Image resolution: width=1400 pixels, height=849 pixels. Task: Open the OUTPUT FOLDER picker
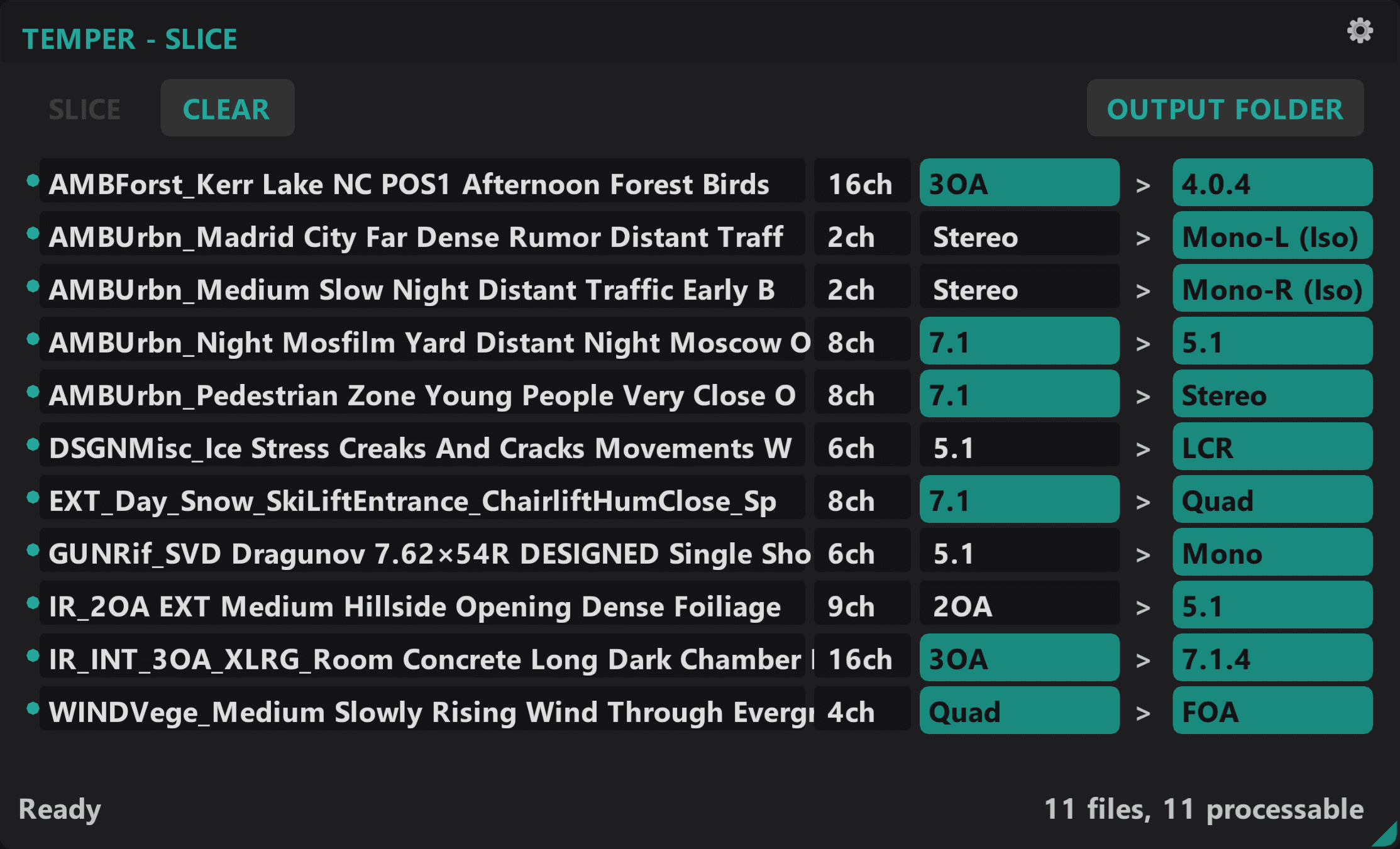tap(1225, 109)
